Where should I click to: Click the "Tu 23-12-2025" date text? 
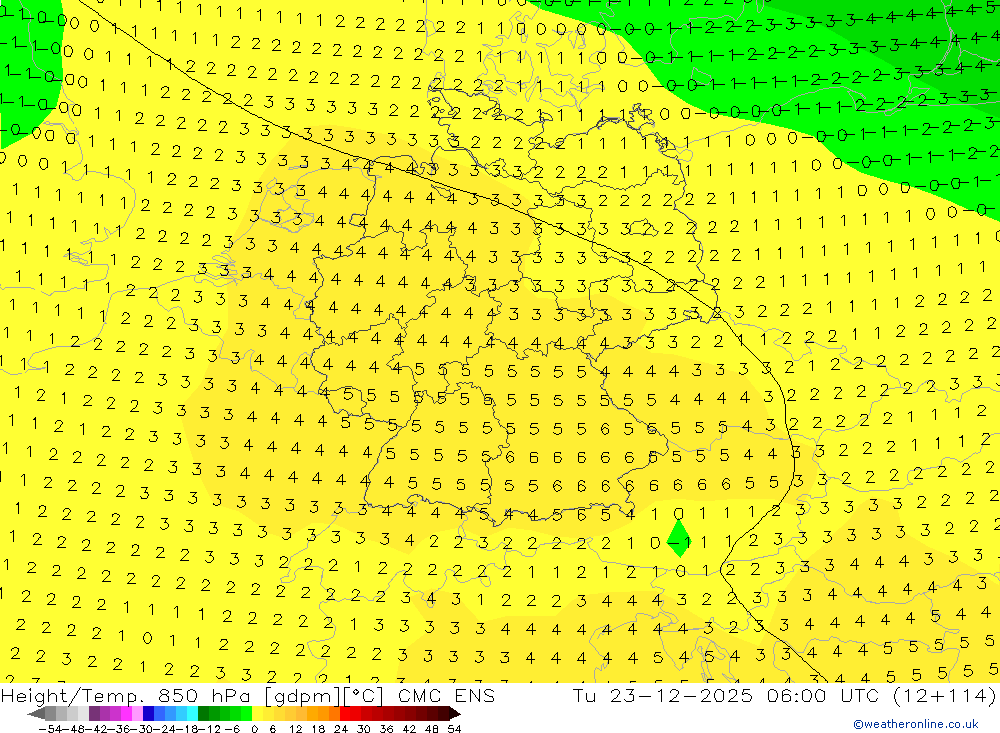(662, 695)
